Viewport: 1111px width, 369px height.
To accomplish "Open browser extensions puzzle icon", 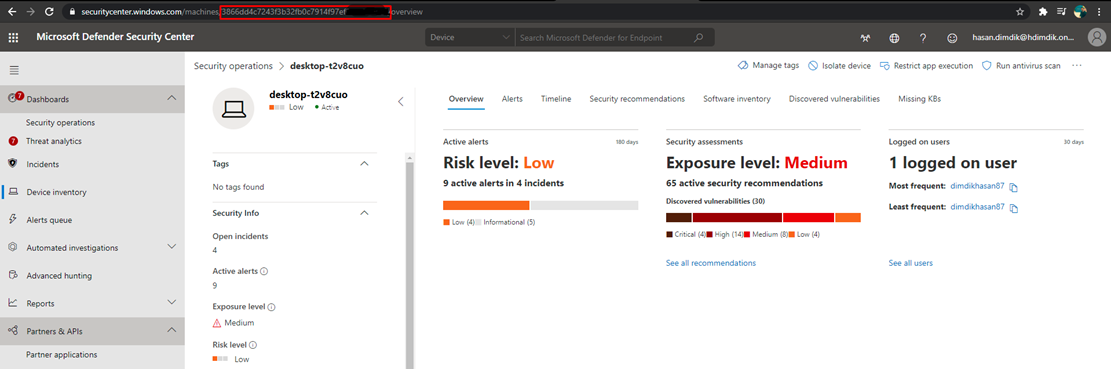I will (x=1042, y=11).
